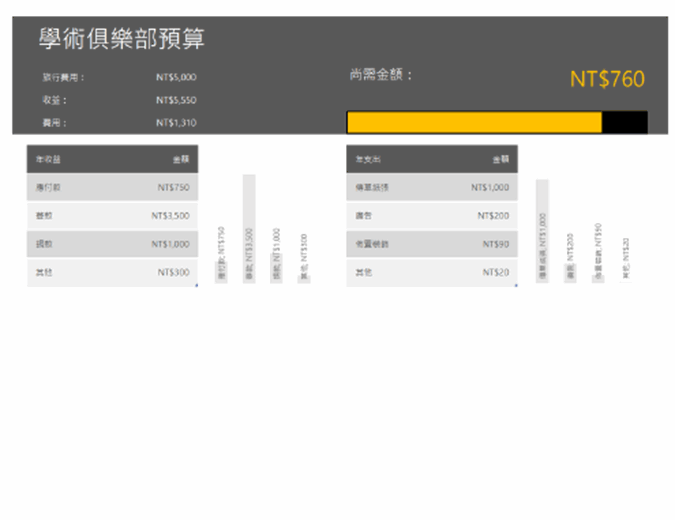Click the 金額 header in the income table

coord(180,159)
